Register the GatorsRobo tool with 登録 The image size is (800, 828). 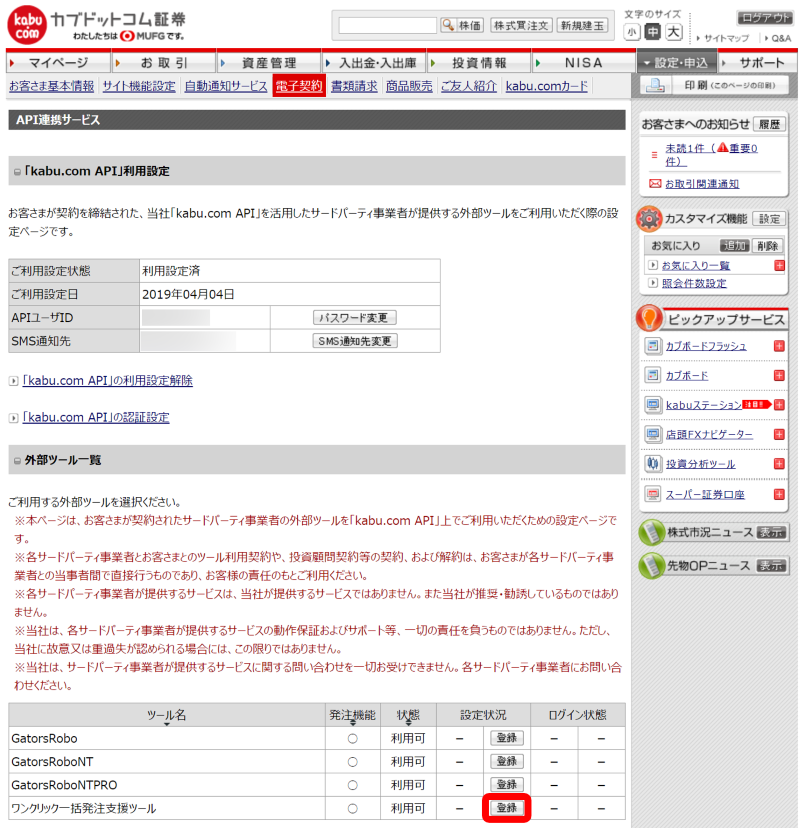pyautogui.click(x=506, y=738)
